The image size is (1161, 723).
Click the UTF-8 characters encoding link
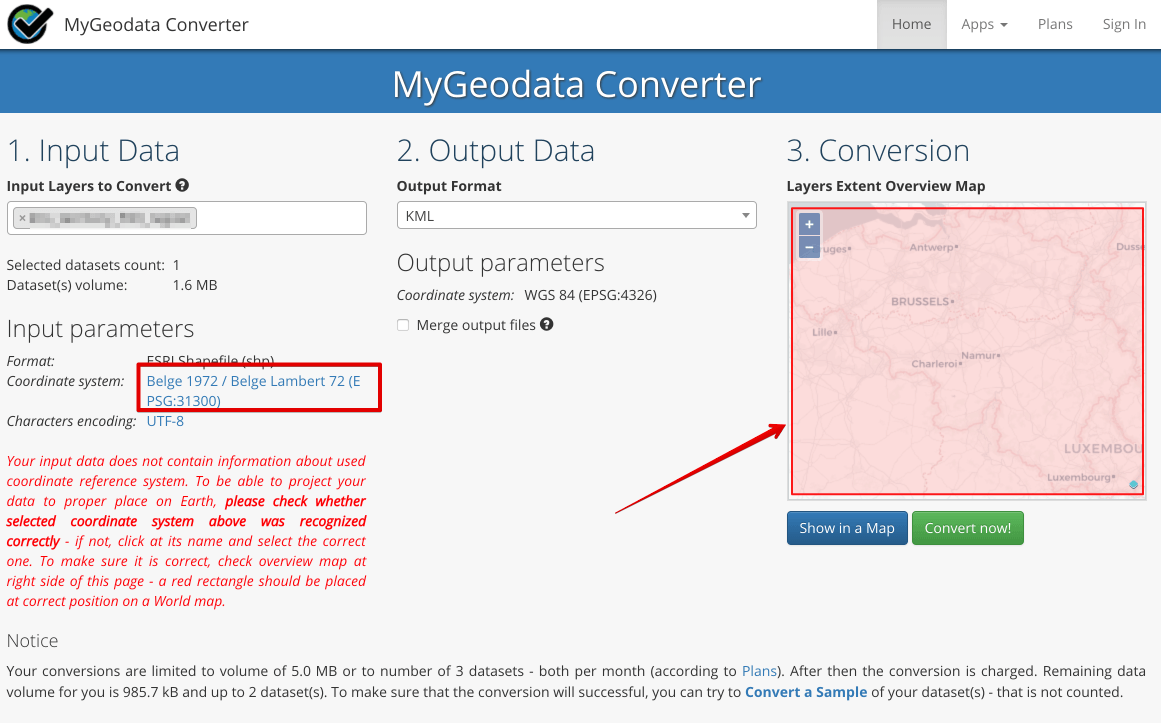[165, 421]
